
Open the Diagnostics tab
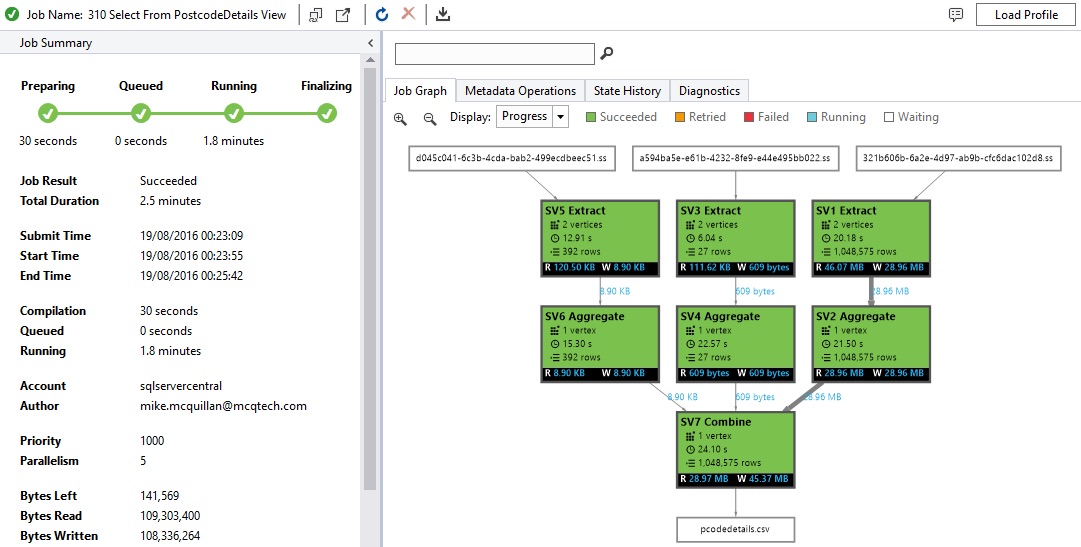[709, 90]
